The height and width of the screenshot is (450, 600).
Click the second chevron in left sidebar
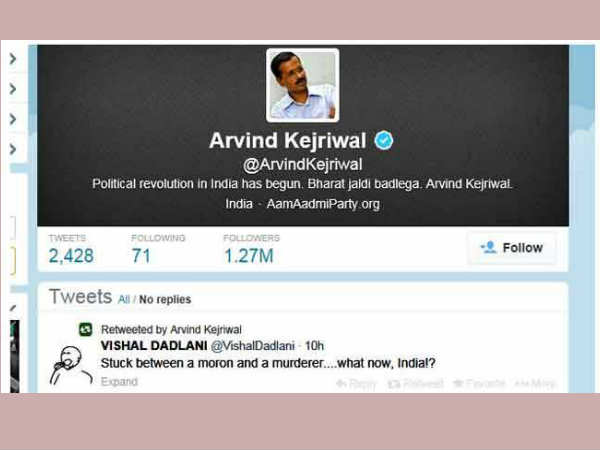tap(13, 89)
